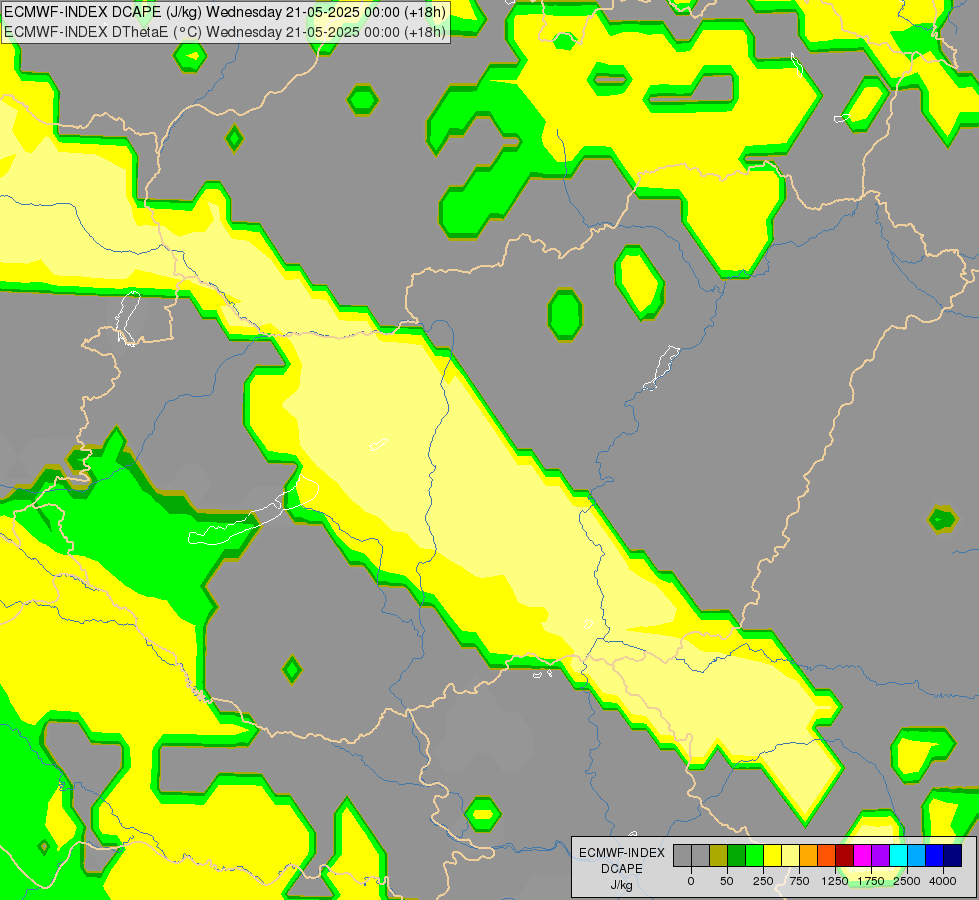Click the legend value 50
This screenshot has height=900, width=979.
tap(727, 881)
